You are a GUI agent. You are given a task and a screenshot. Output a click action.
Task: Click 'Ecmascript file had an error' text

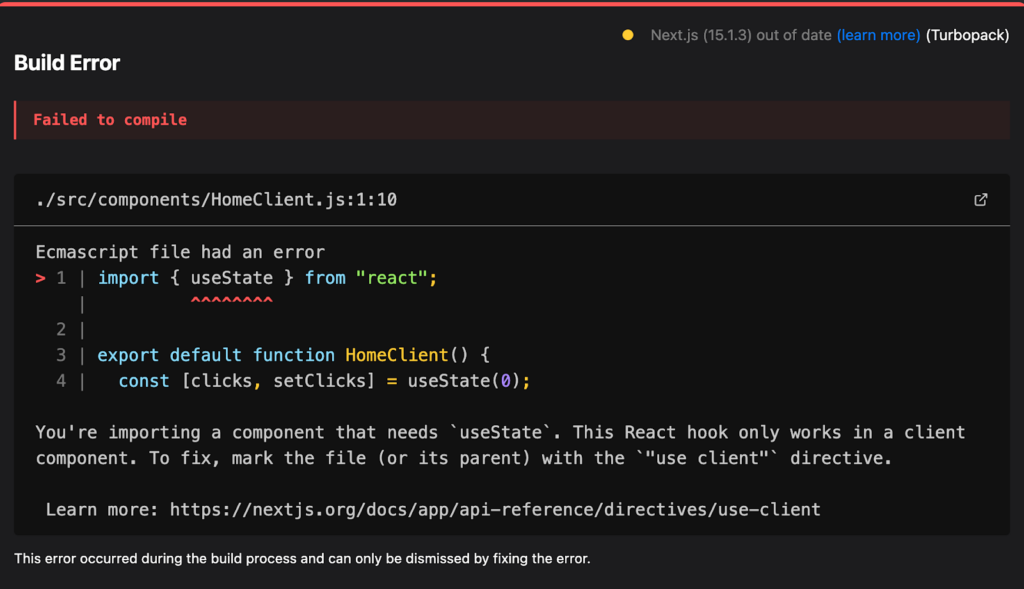[180, 252]
